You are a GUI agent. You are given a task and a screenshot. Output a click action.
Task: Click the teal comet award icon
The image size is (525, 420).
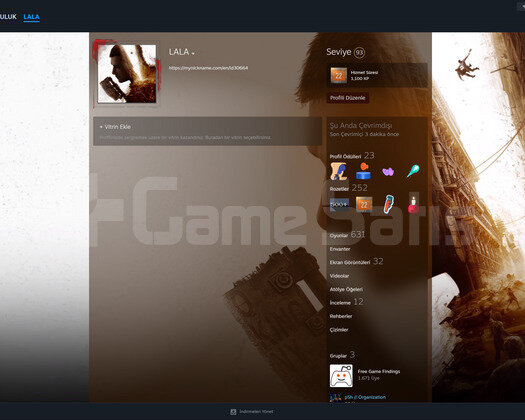coord(413,171)
